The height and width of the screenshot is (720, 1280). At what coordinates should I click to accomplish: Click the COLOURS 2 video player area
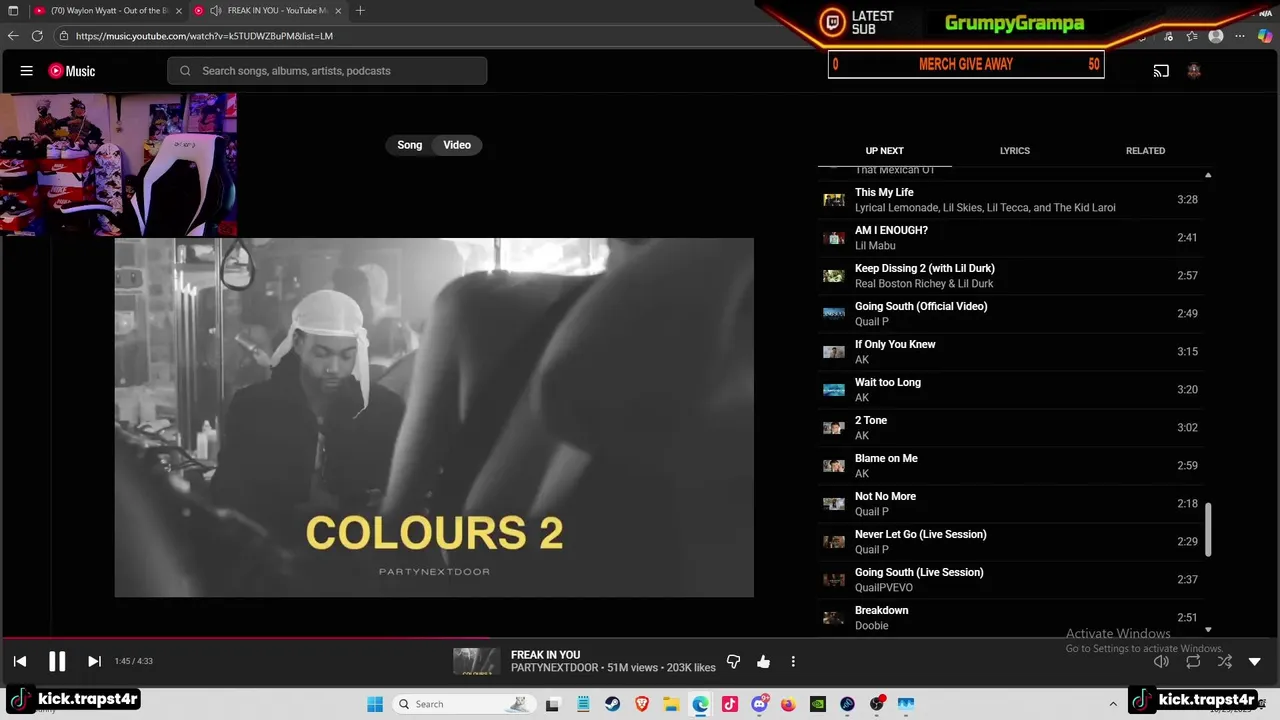(x=434, y=417)
